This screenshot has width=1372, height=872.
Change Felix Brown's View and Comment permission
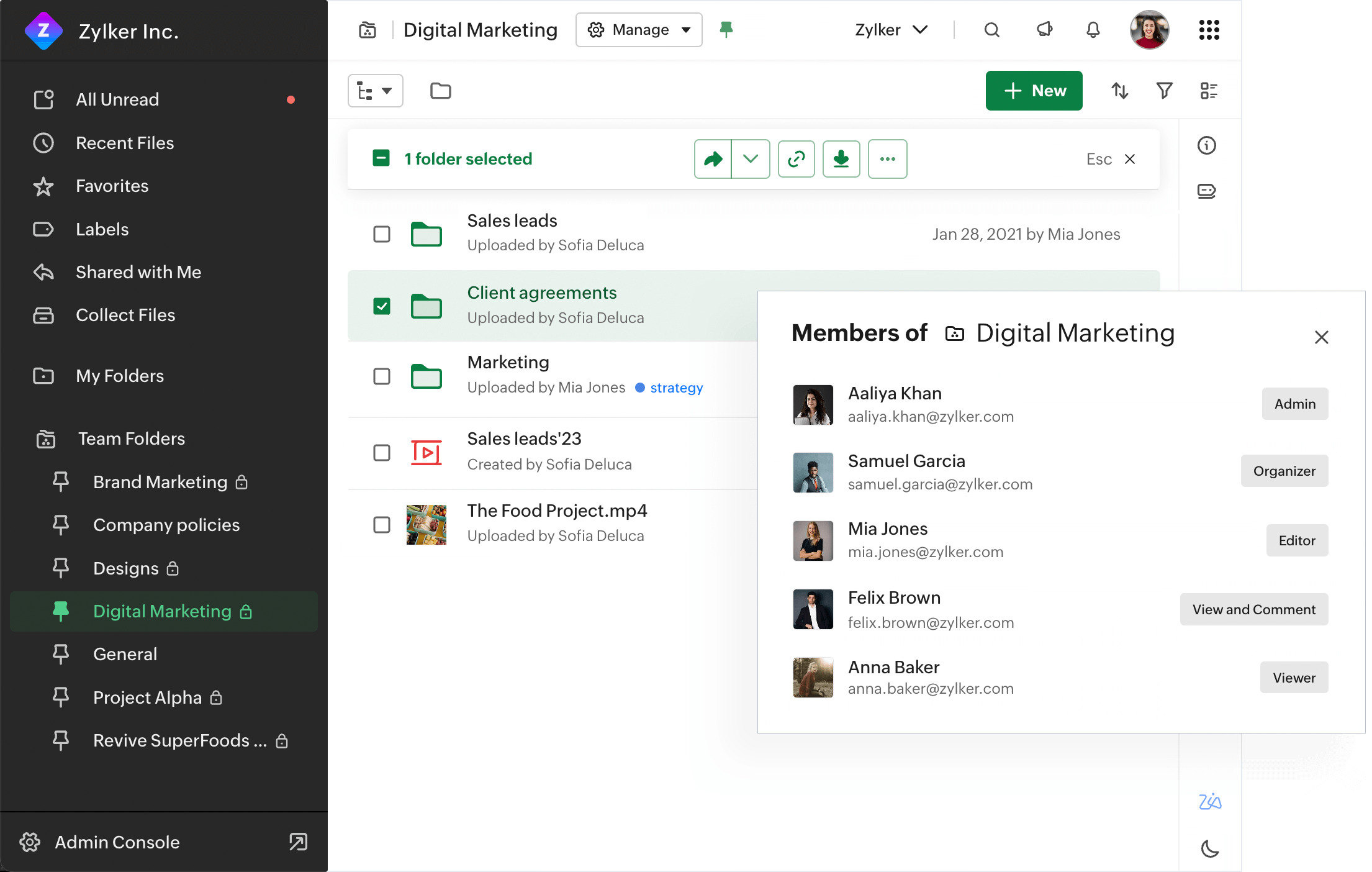pyautogui.click(x=1254, y=609)
